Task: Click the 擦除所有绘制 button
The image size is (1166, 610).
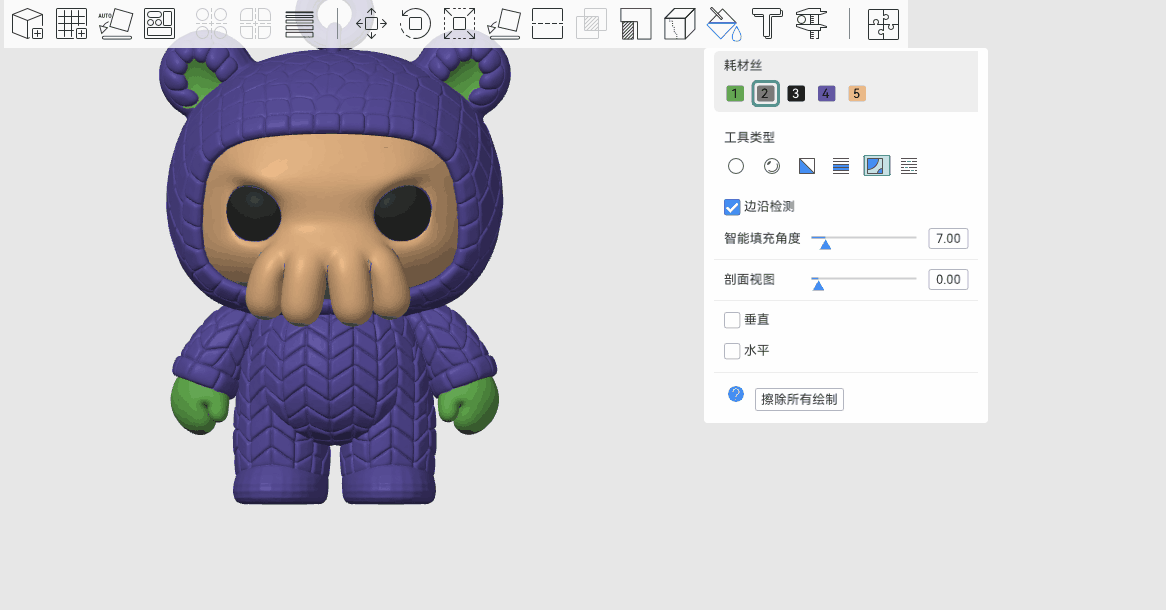Action: [x=799, y=399]
